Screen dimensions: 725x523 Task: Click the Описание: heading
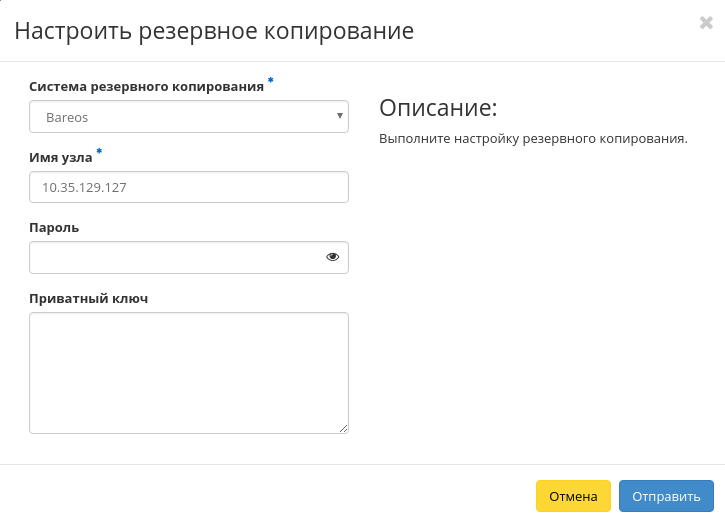coord(437,108)
